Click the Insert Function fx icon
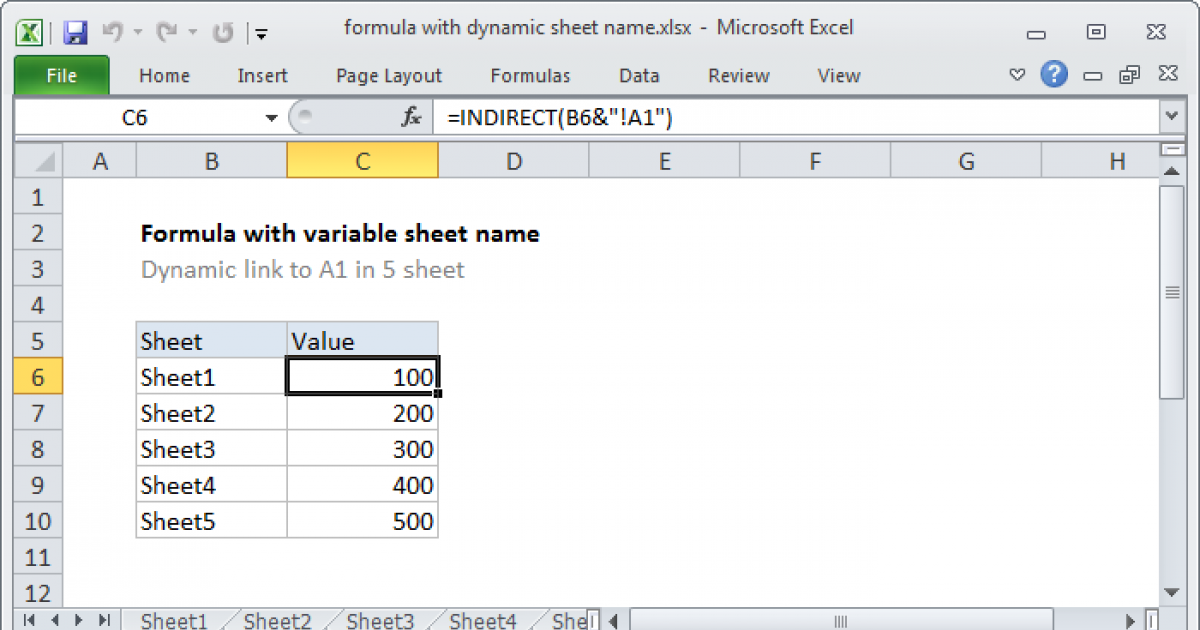The height and width of the screenshot is (630, 1200). point(411,118)
